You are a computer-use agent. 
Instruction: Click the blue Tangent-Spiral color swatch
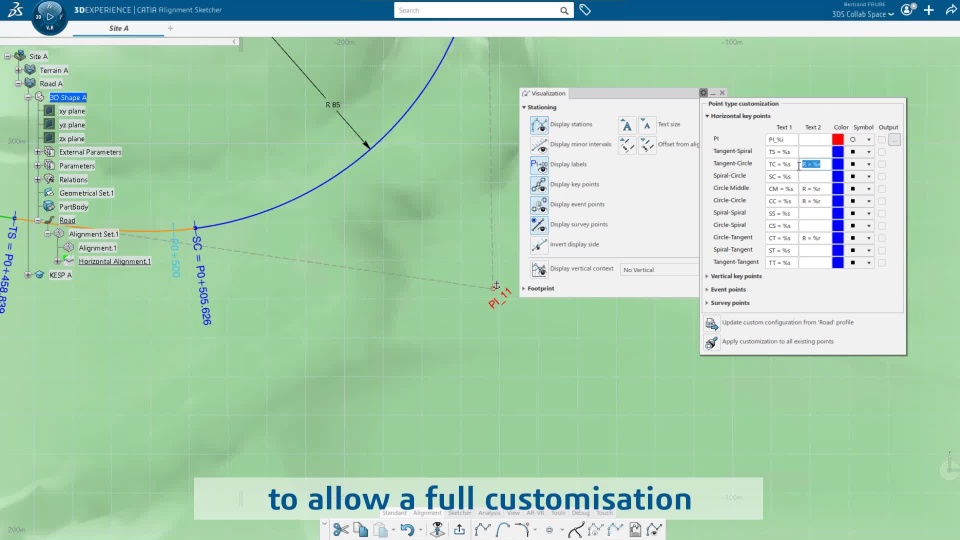838,152
